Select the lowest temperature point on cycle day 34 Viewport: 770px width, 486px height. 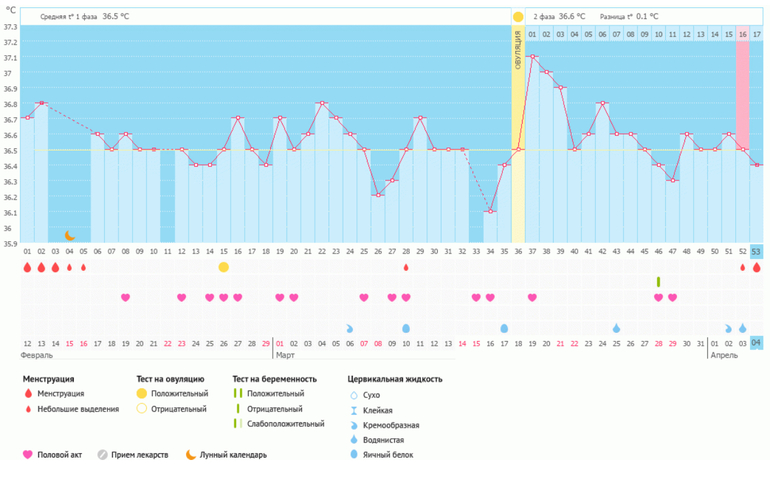click(x=490, y=211)
